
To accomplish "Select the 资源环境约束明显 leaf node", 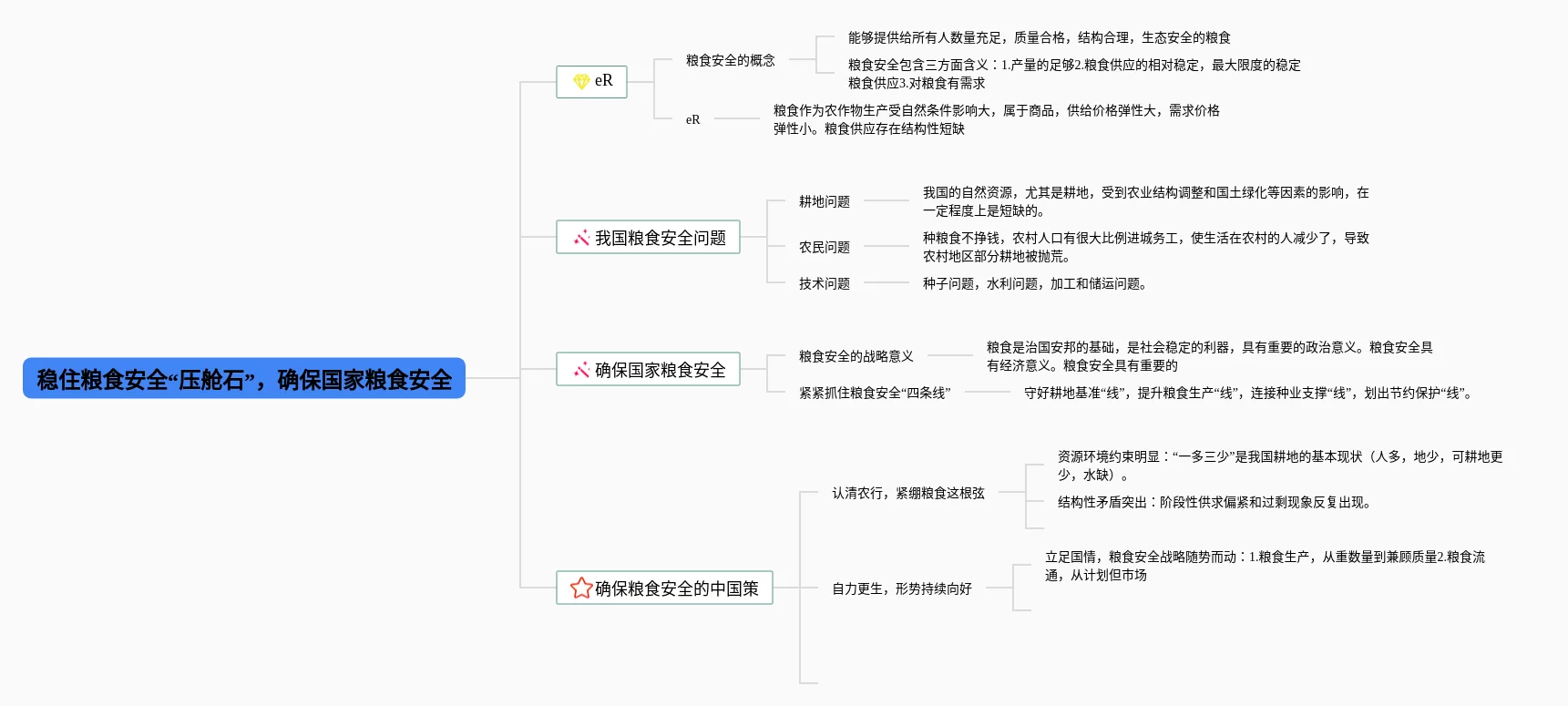I will [1279, 466].
